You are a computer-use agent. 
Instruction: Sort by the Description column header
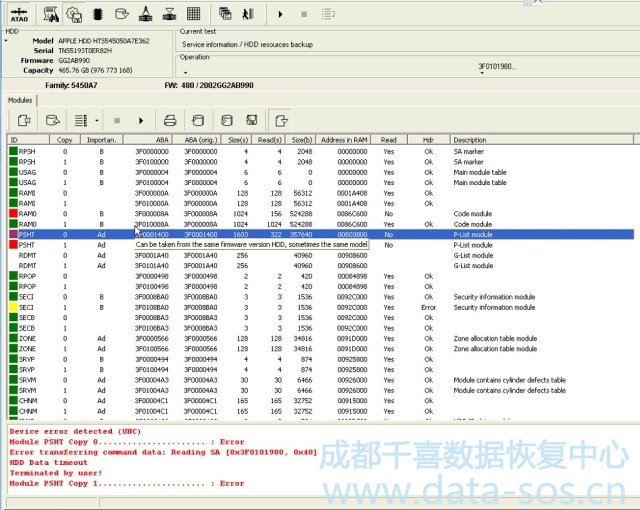tap(542, 140)
